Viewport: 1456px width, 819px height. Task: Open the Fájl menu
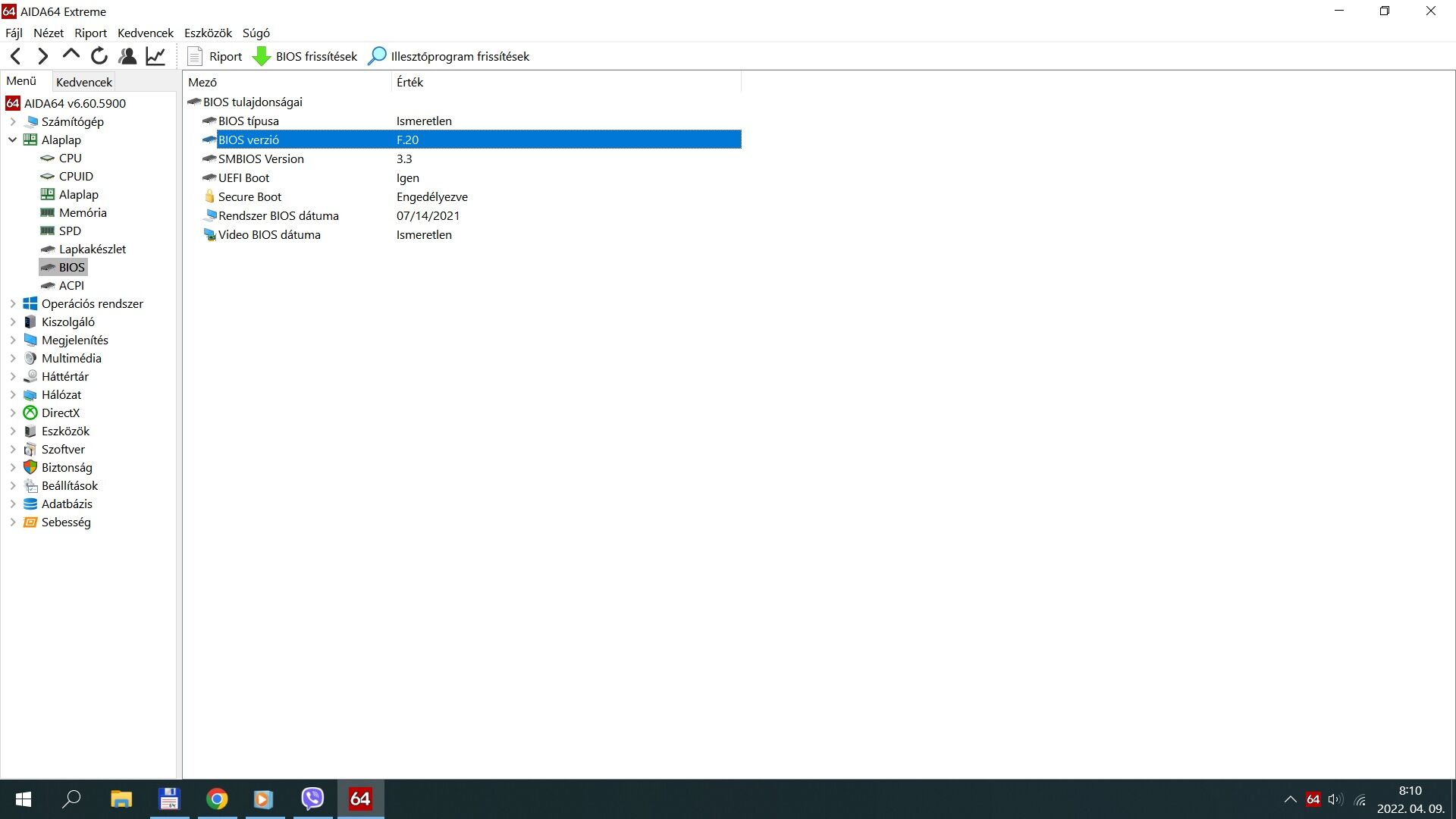[14, 33]
